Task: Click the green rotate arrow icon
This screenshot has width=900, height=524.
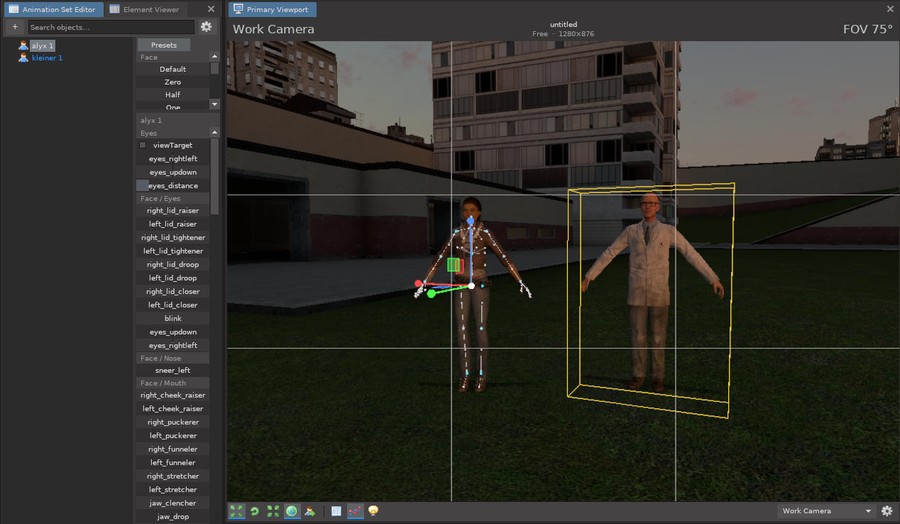Action: click(x=255, y=511)
